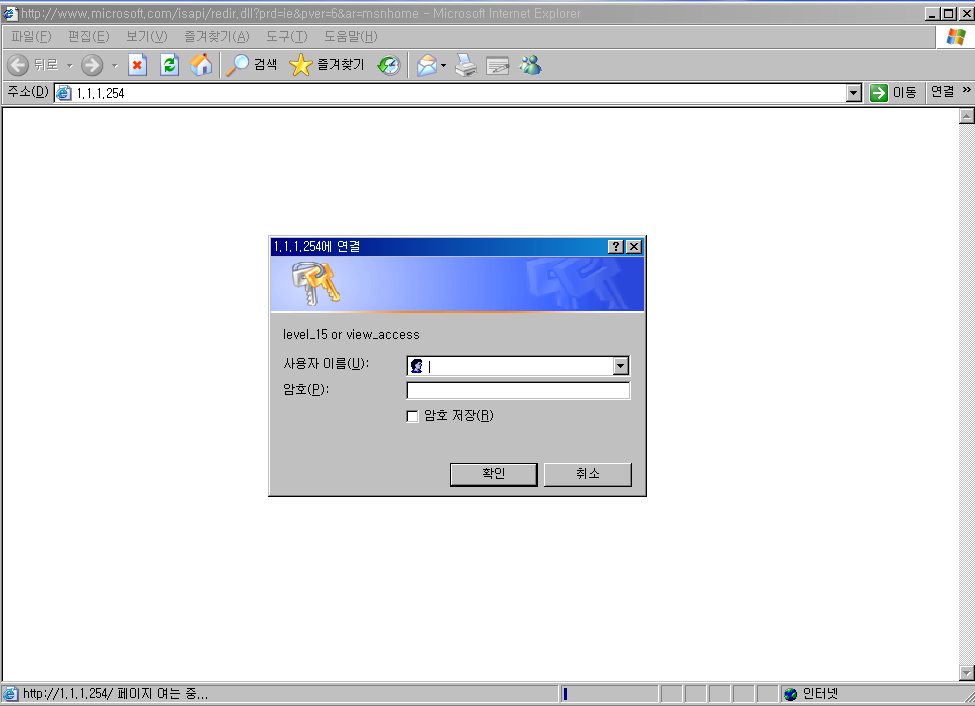
Task: Stop page loading with red X icon
Action: [137, 65]
